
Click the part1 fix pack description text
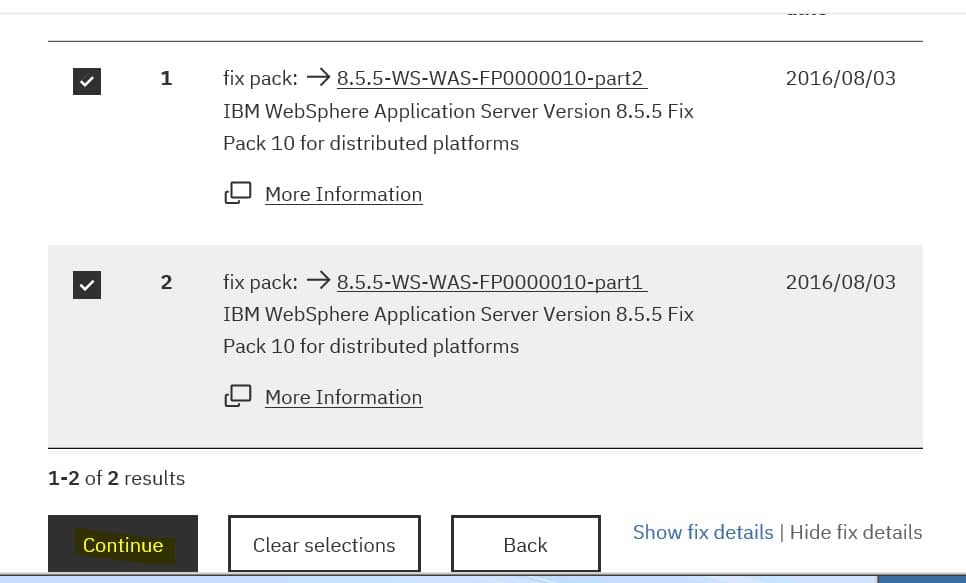tap(458, 330)
